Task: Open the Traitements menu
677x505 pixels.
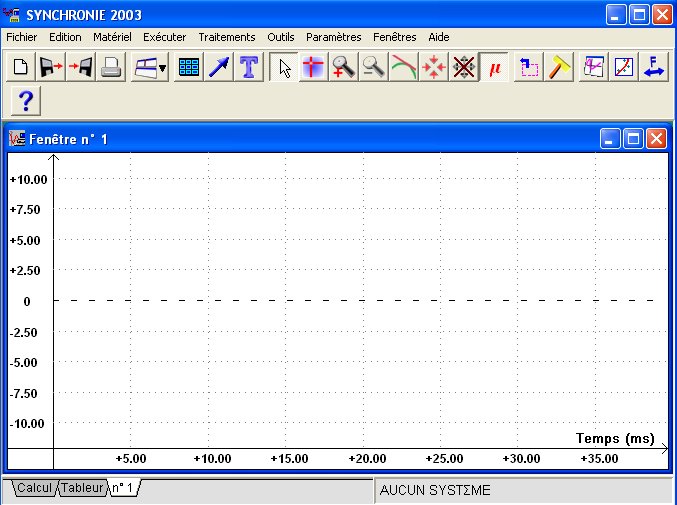Action: [227, 37]
